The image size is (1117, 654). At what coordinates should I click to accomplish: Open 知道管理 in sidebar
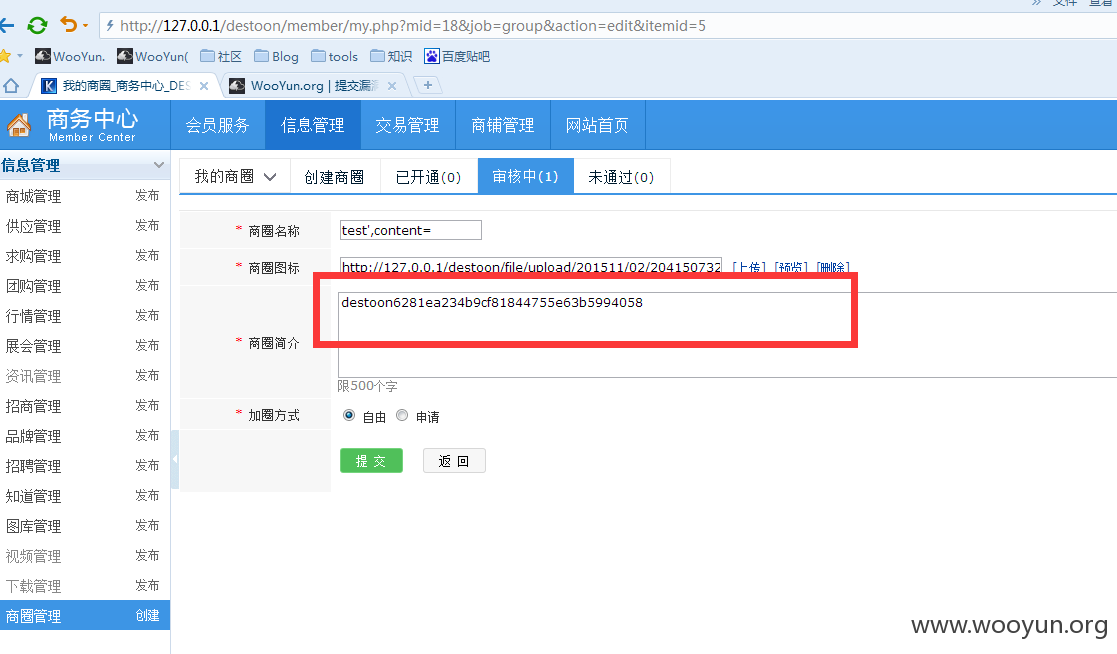click(33, 496)
